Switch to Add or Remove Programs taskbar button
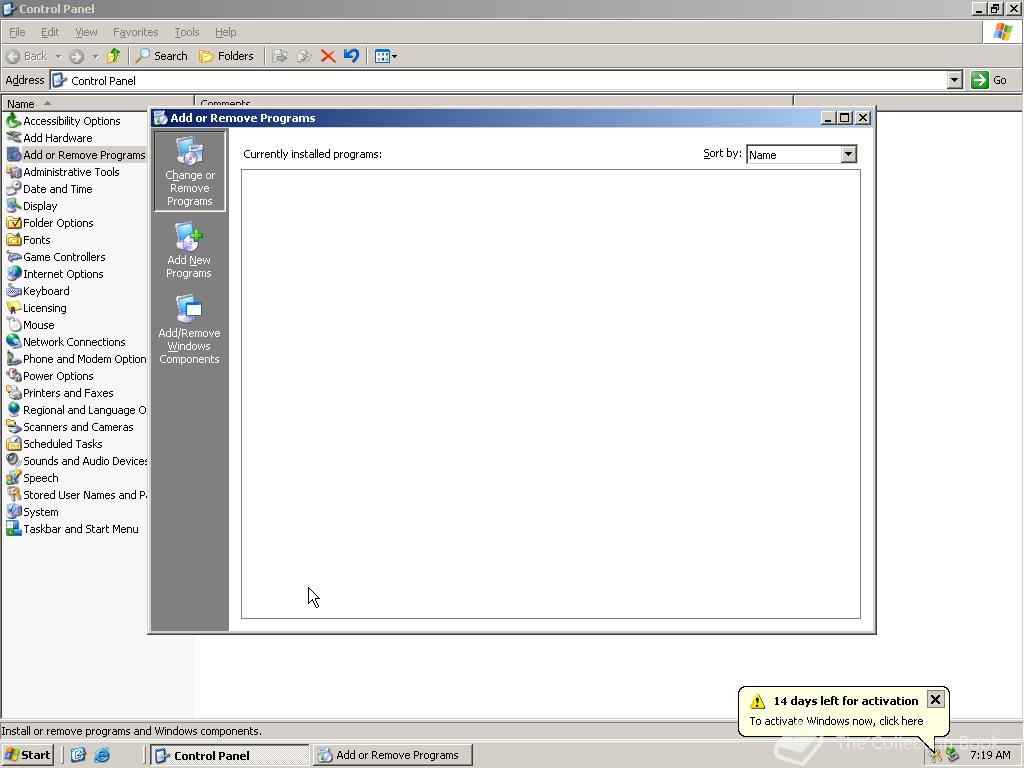1024x768 pixels. (392, 756)
